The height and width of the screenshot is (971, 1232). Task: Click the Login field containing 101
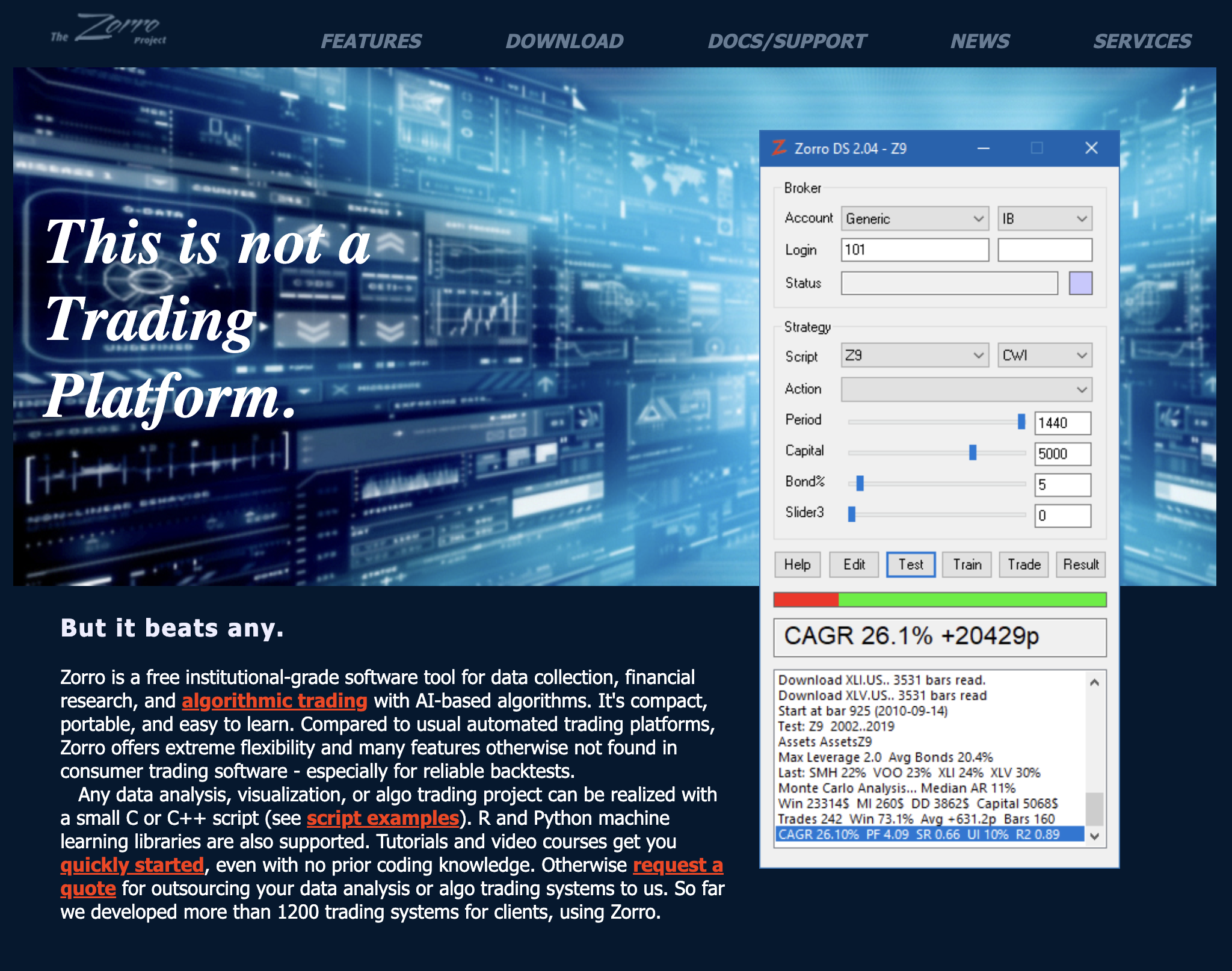tap(915, 250)
